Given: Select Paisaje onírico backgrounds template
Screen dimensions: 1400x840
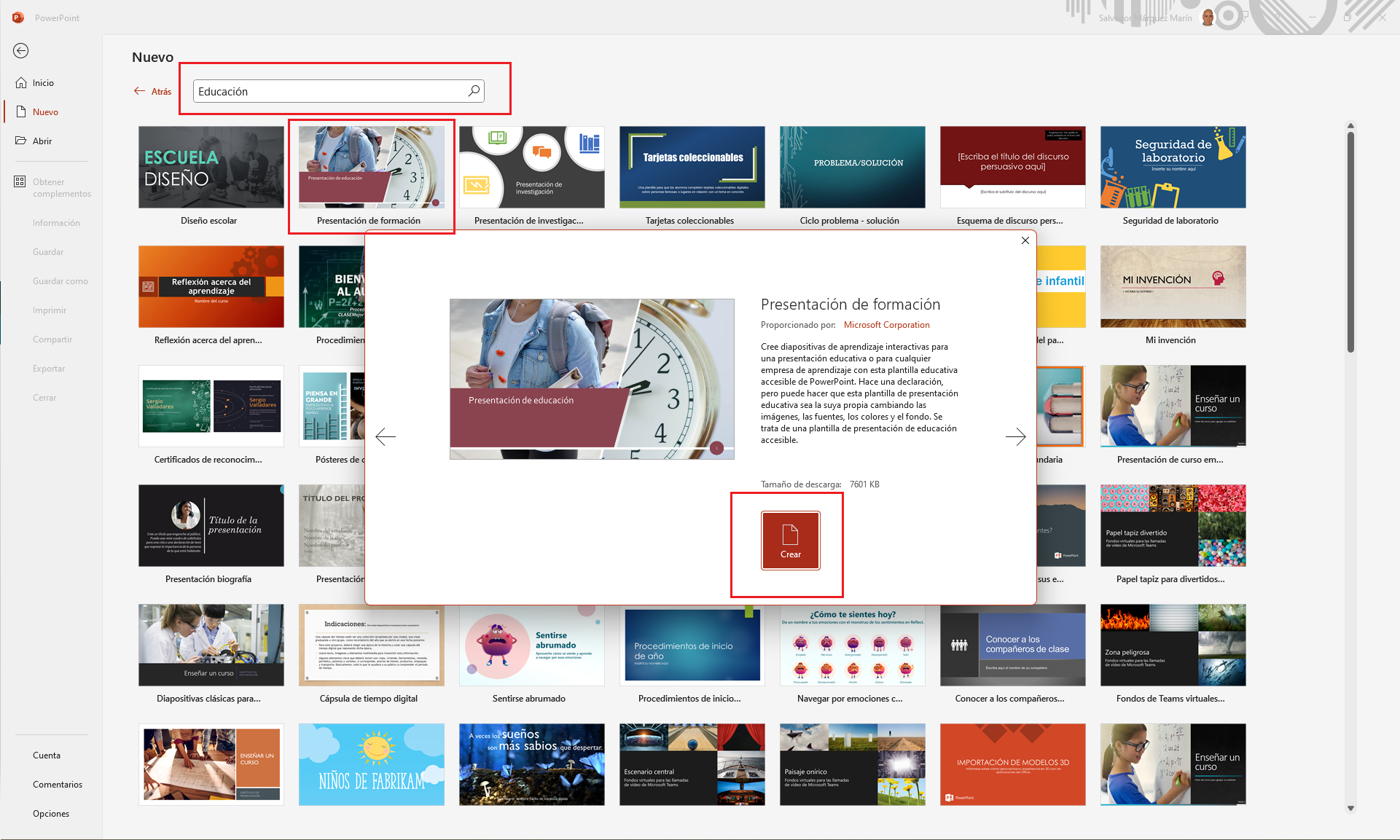Looking at the screenshot, I should coord(853,765).
